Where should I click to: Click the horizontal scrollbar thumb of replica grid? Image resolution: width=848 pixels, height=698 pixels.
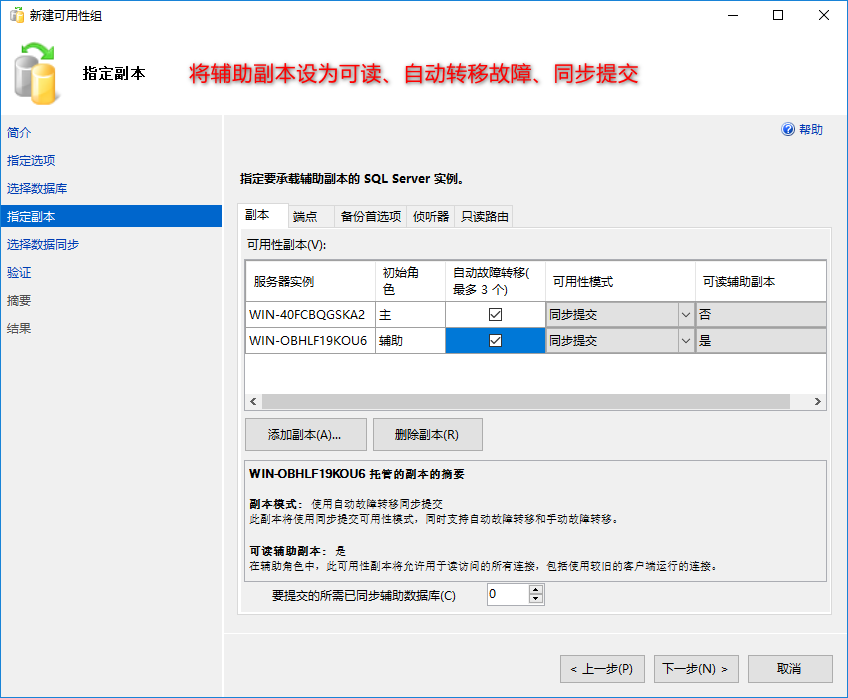click(x=526, y=401)
